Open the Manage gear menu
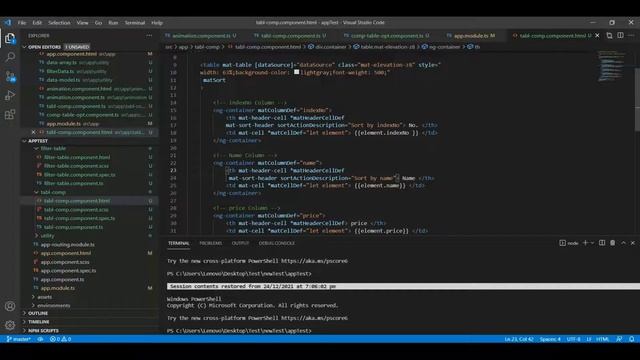The image size is (640, 360). coord(10,325)
